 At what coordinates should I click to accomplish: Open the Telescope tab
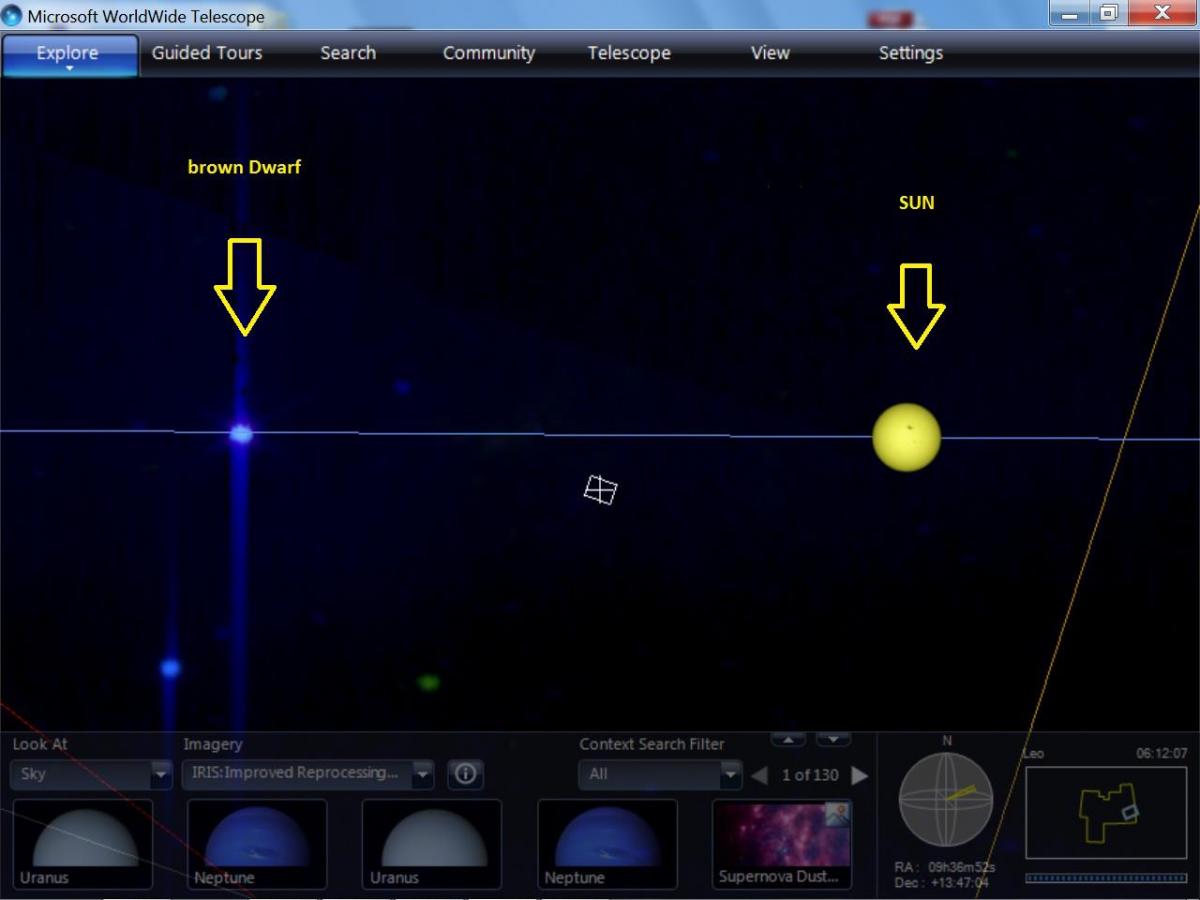click(x=629, y=53)
